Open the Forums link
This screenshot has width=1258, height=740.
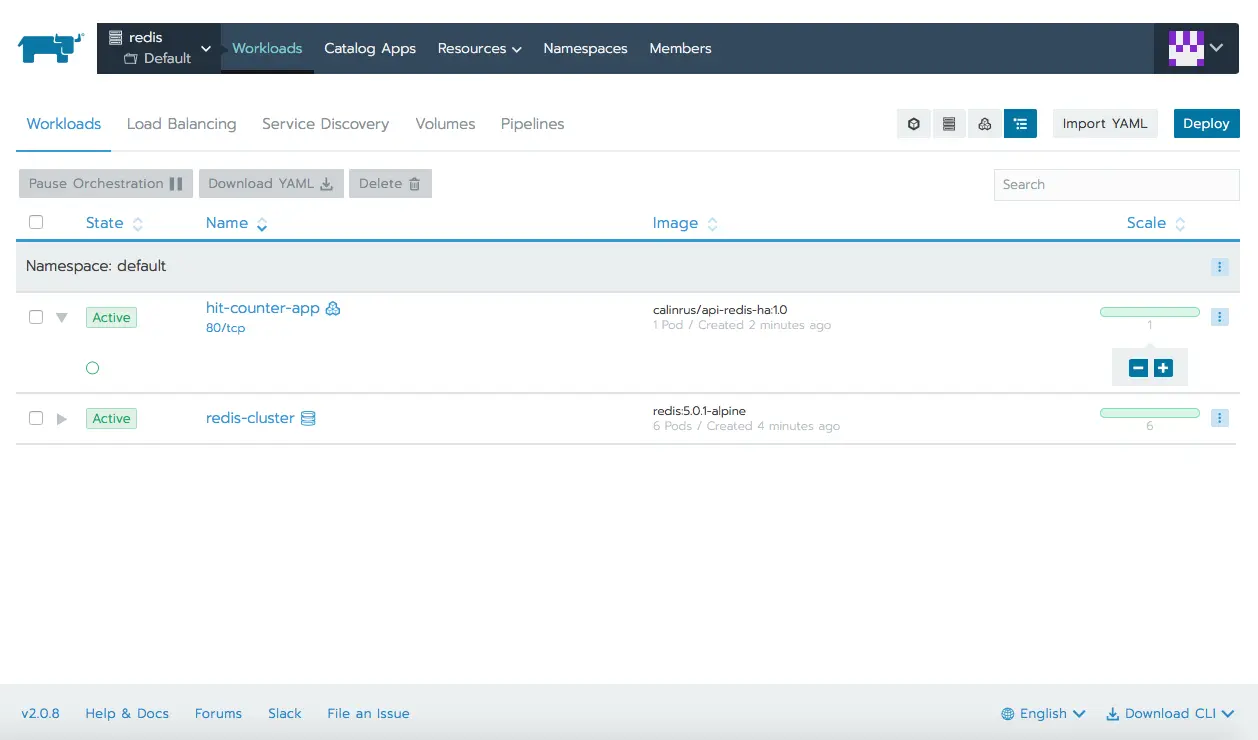click(218, 713)
